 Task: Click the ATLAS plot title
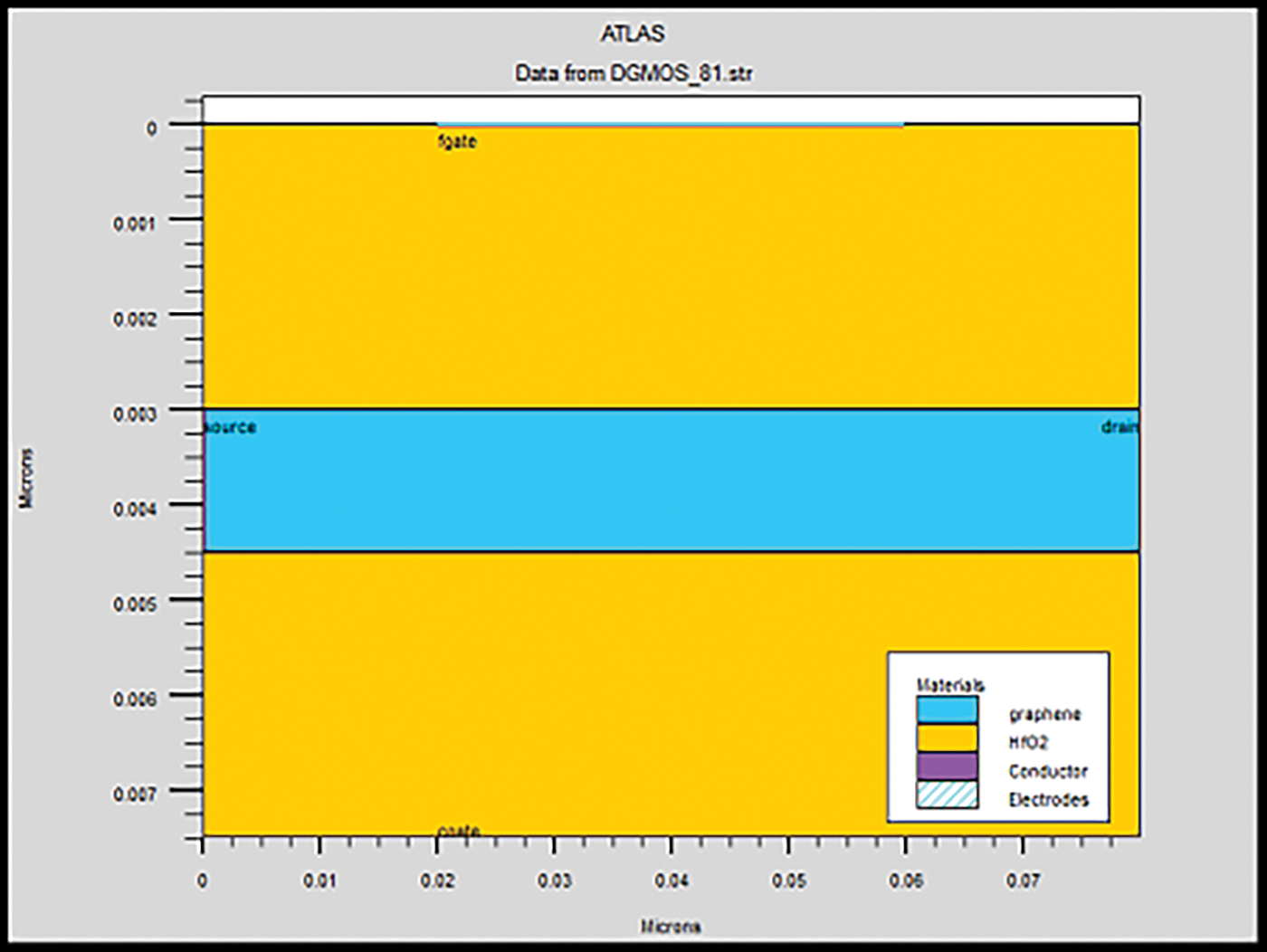[633, 33]
